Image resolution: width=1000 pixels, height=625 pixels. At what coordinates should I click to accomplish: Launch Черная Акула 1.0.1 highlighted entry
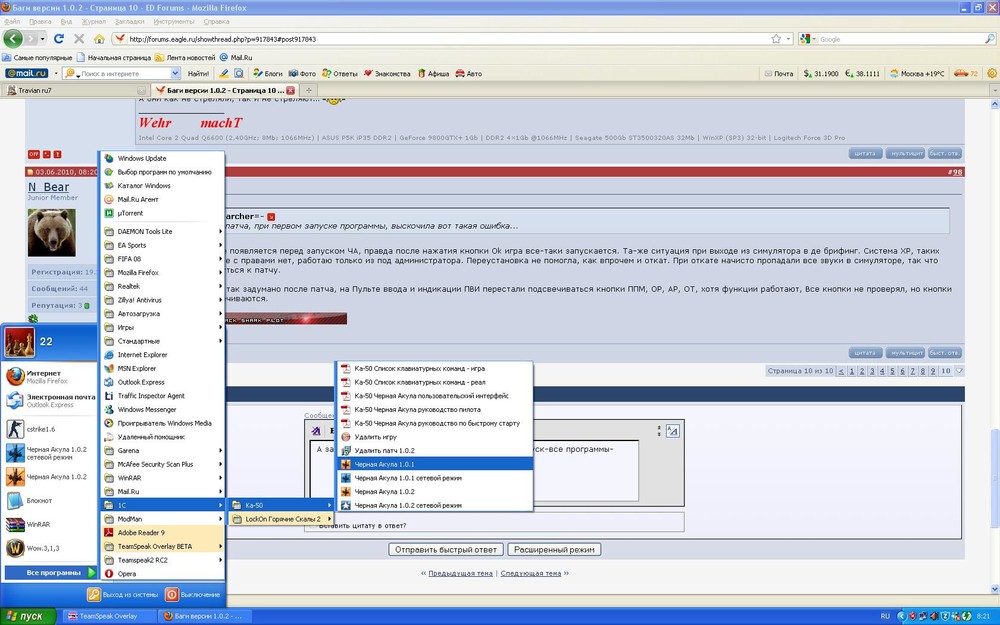click(x=435, y=464)
